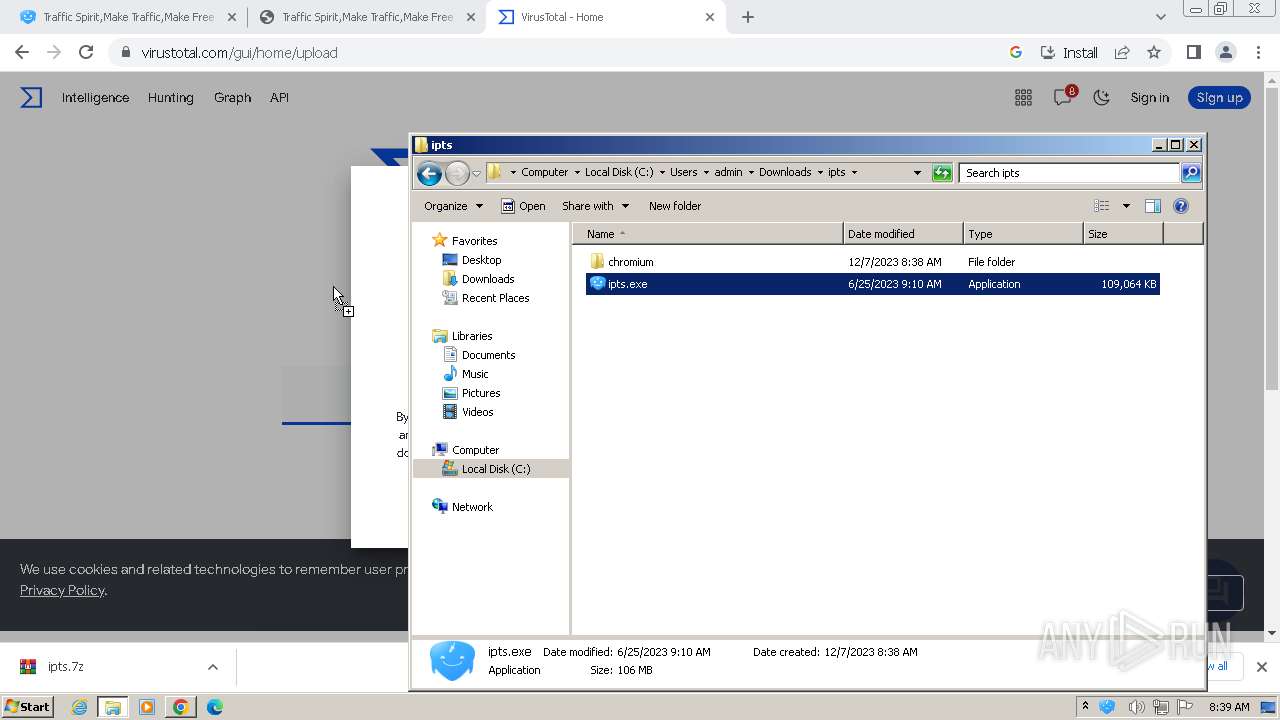Image resolution: width=1280 pixels, height=720 pixels.
Task: Sort by Name column header
Action: click(x=708, y=234)
